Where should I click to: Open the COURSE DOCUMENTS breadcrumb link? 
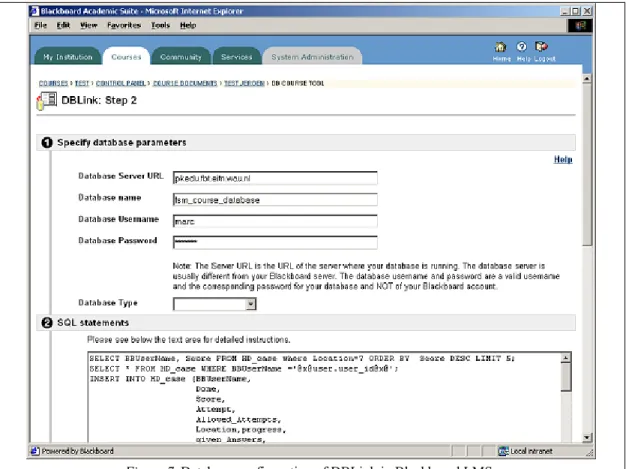[x=185, y=83]
